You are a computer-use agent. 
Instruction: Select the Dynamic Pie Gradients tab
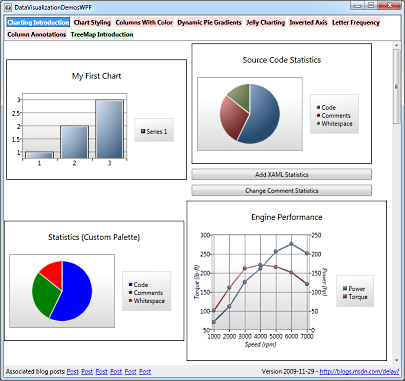coord(209,22)
